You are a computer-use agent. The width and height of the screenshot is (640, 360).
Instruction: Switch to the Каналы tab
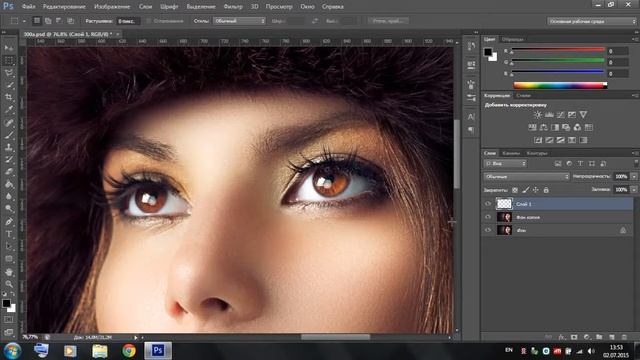[x=511, y=153]
